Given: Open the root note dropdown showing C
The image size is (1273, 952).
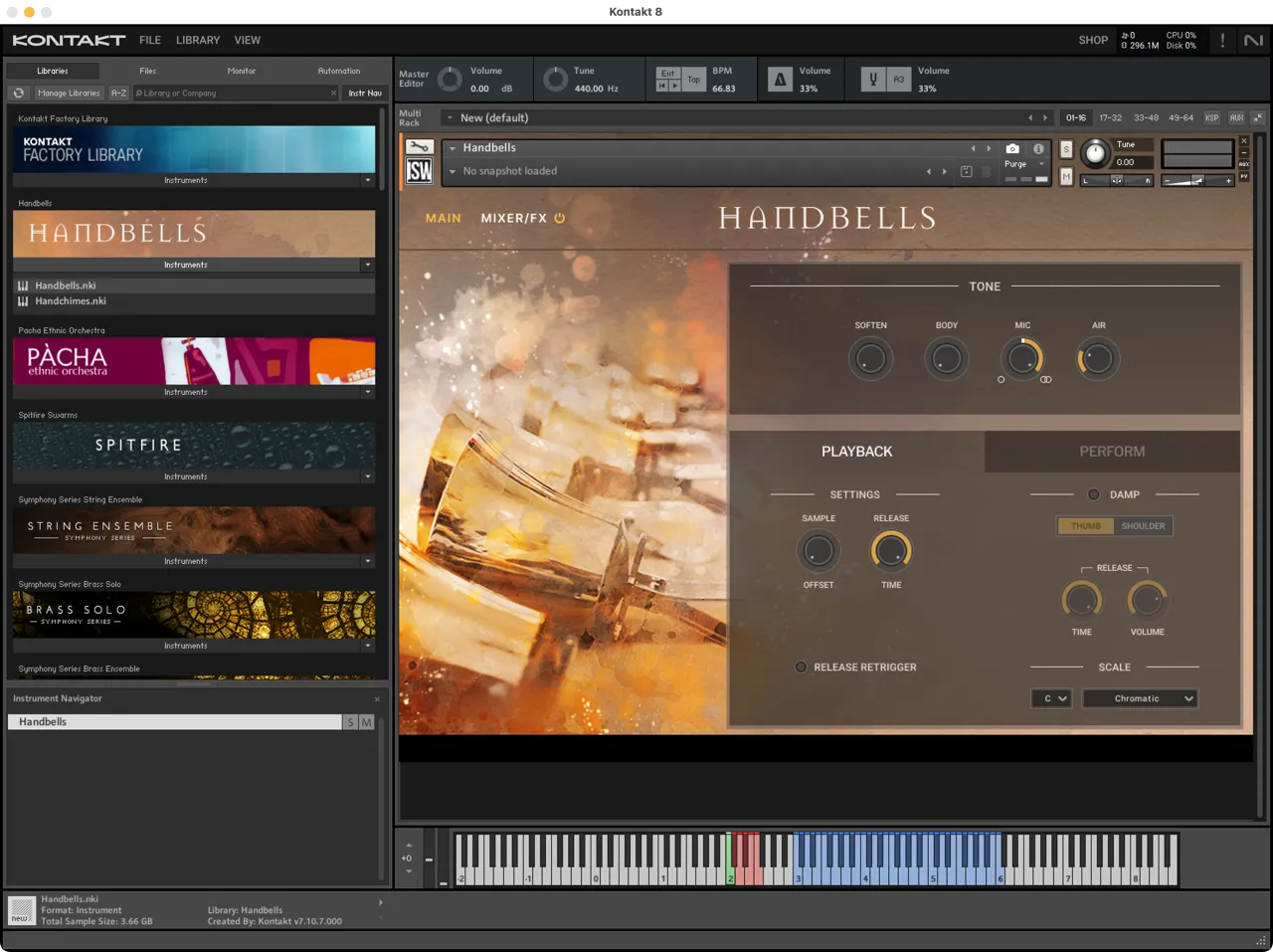Looking at the screenshot, I should pos(1051,698).
